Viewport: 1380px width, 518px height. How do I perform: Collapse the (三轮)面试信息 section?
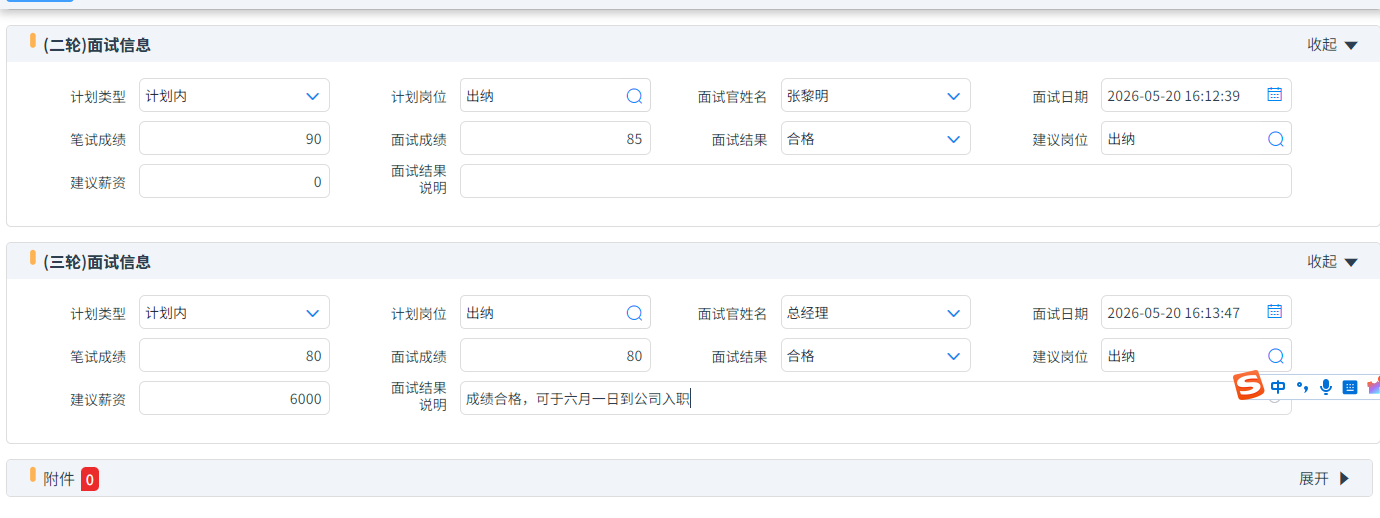[1332, 262]
